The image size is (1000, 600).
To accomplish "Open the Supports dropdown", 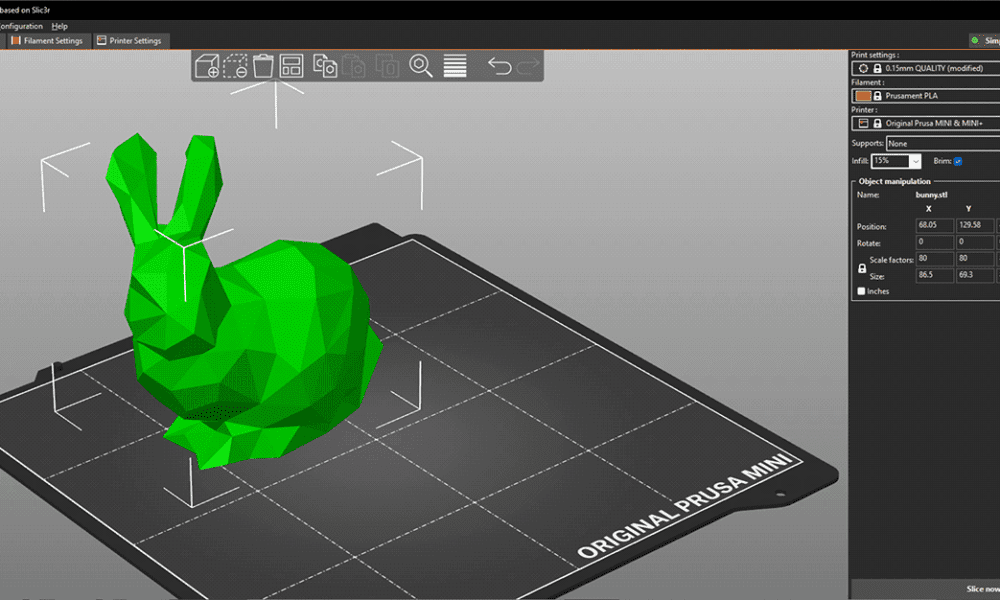I will [944, 144].
